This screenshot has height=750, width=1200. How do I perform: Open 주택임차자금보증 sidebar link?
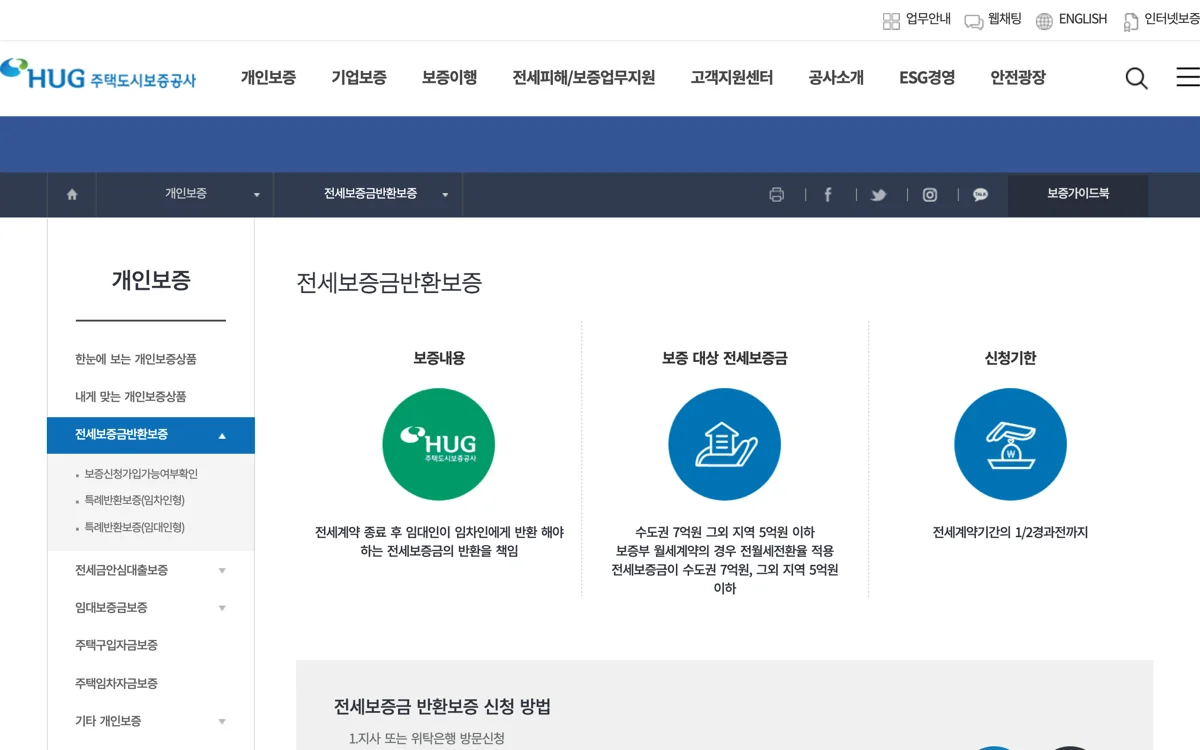[x=116, y=684]
